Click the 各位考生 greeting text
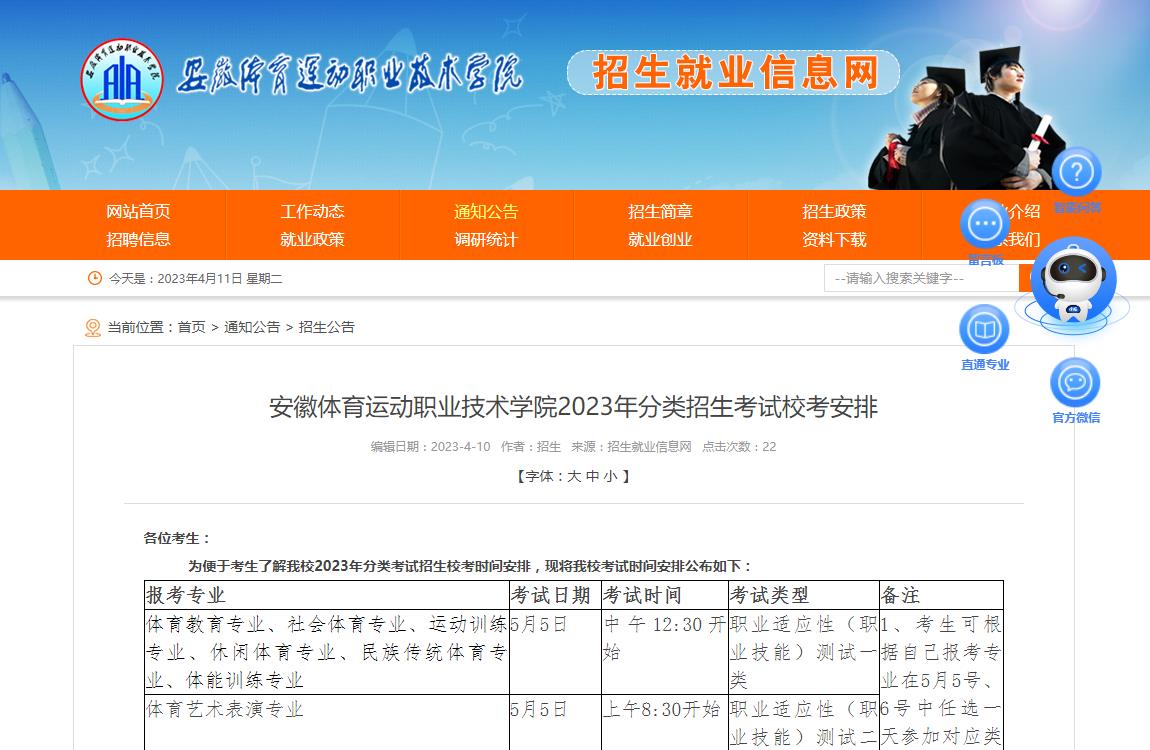 (x=177, y=538)
